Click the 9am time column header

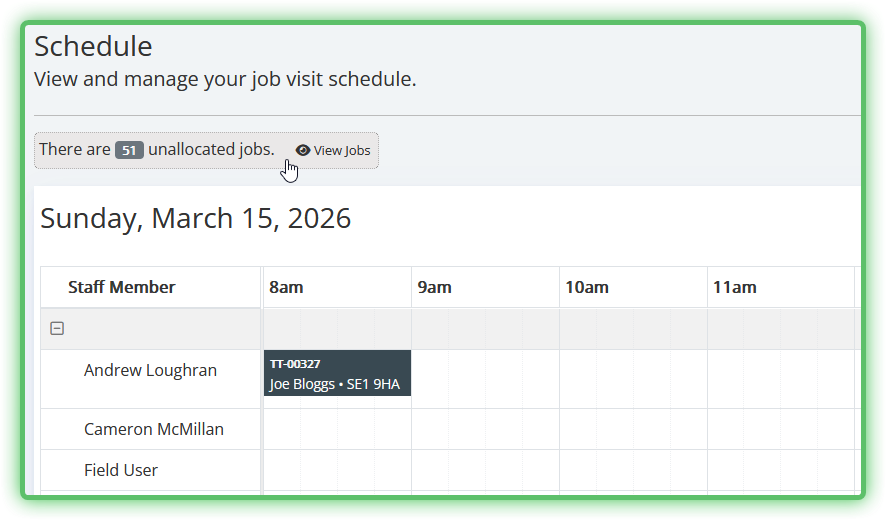pos(434,287)
